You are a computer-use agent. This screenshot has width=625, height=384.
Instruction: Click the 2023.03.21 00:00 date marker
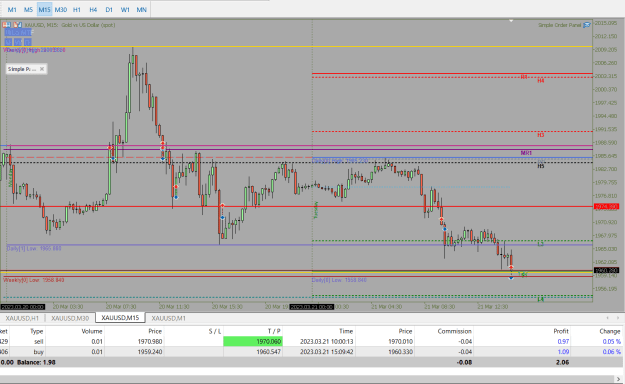tap(311, 307)
